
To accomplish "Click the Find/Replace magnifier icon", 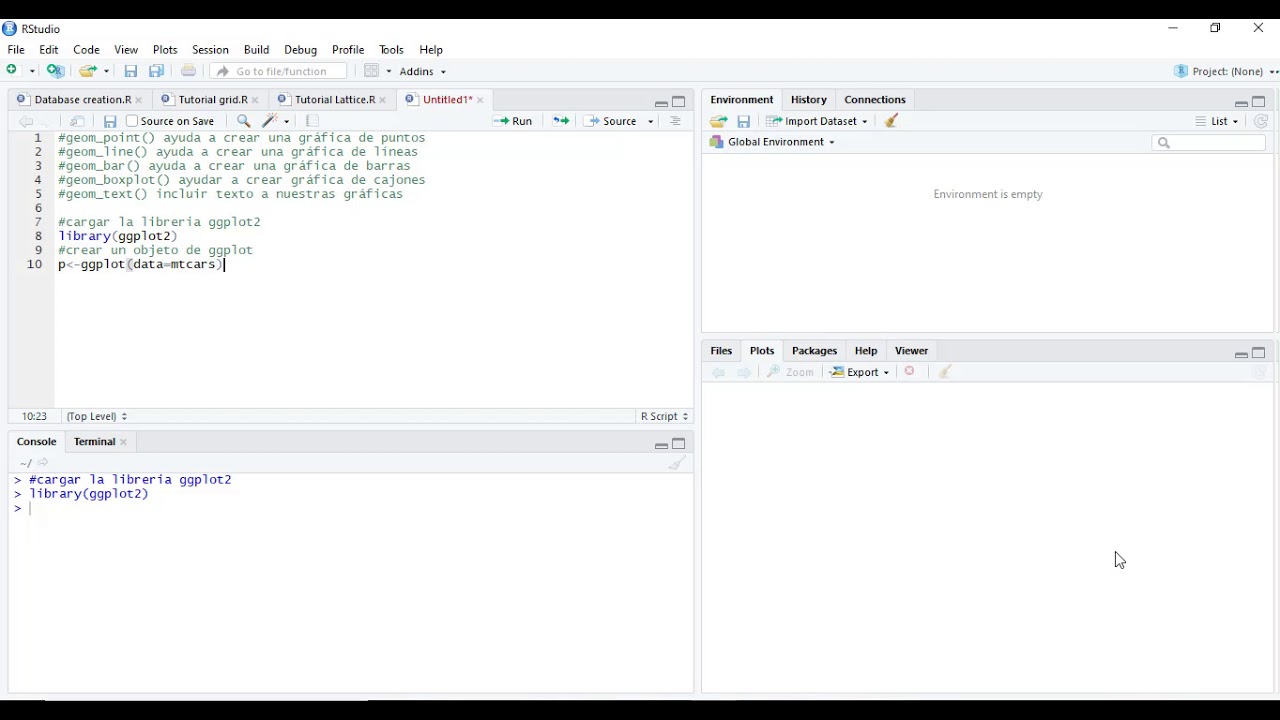I will click(243, 121).
